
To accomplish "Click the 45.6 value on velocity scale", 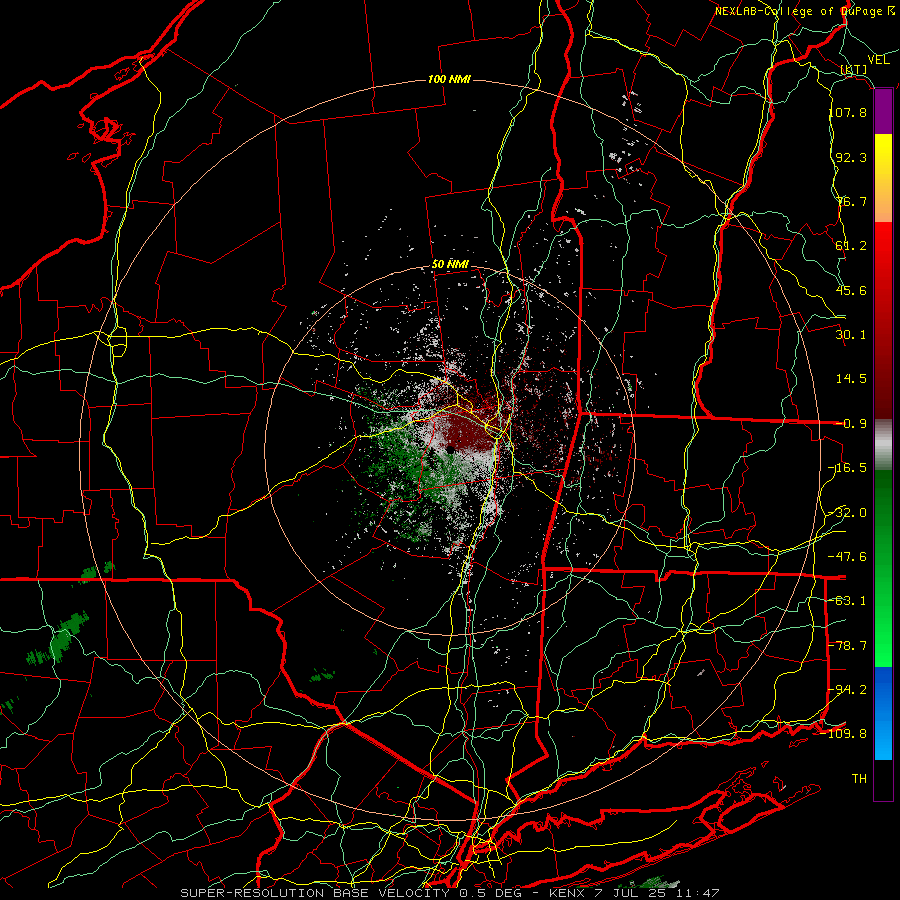I will pyautogui.click(x=851, y=290).
